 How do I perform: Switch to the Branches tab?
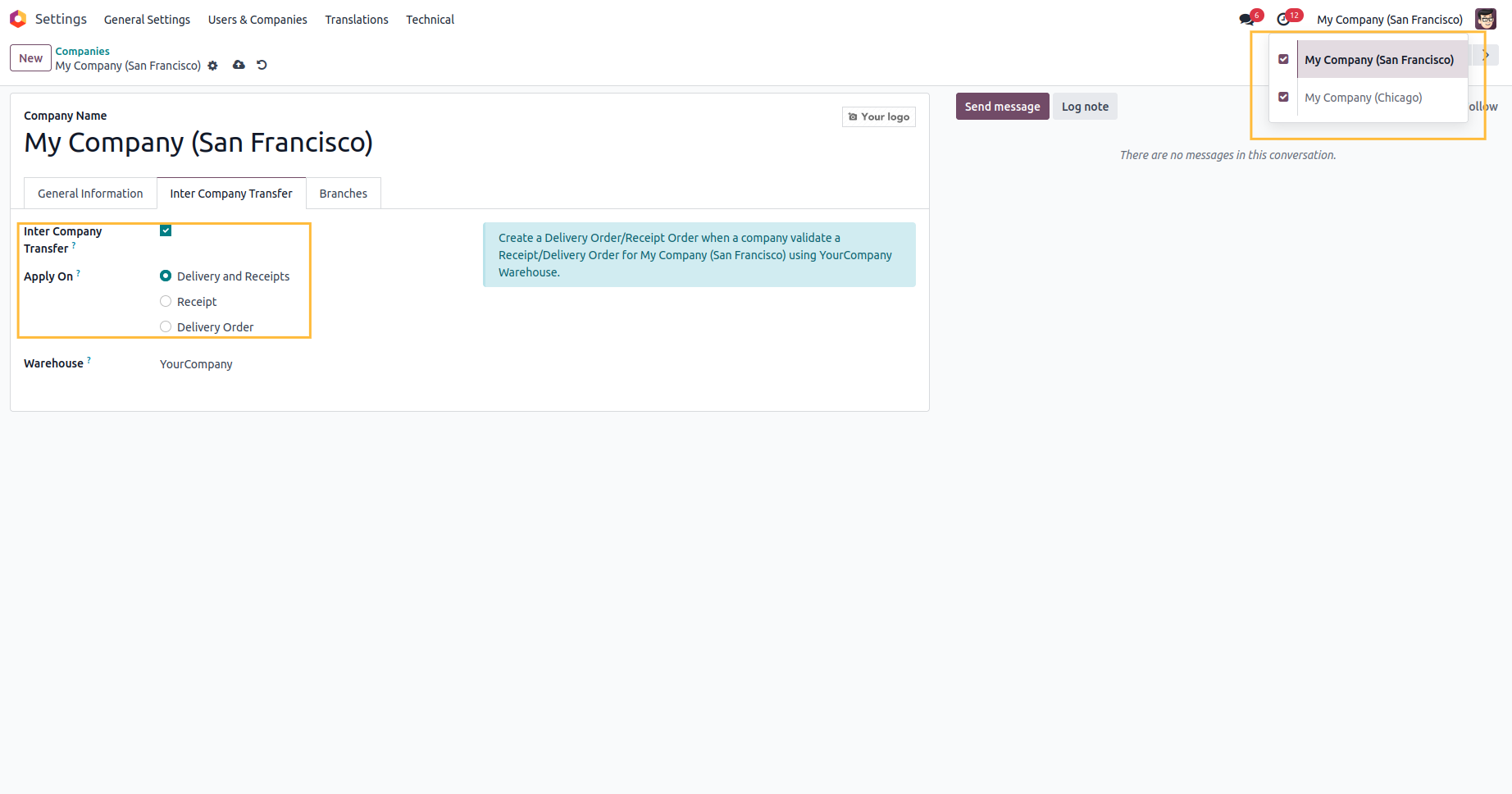click(x=343, y=194)
